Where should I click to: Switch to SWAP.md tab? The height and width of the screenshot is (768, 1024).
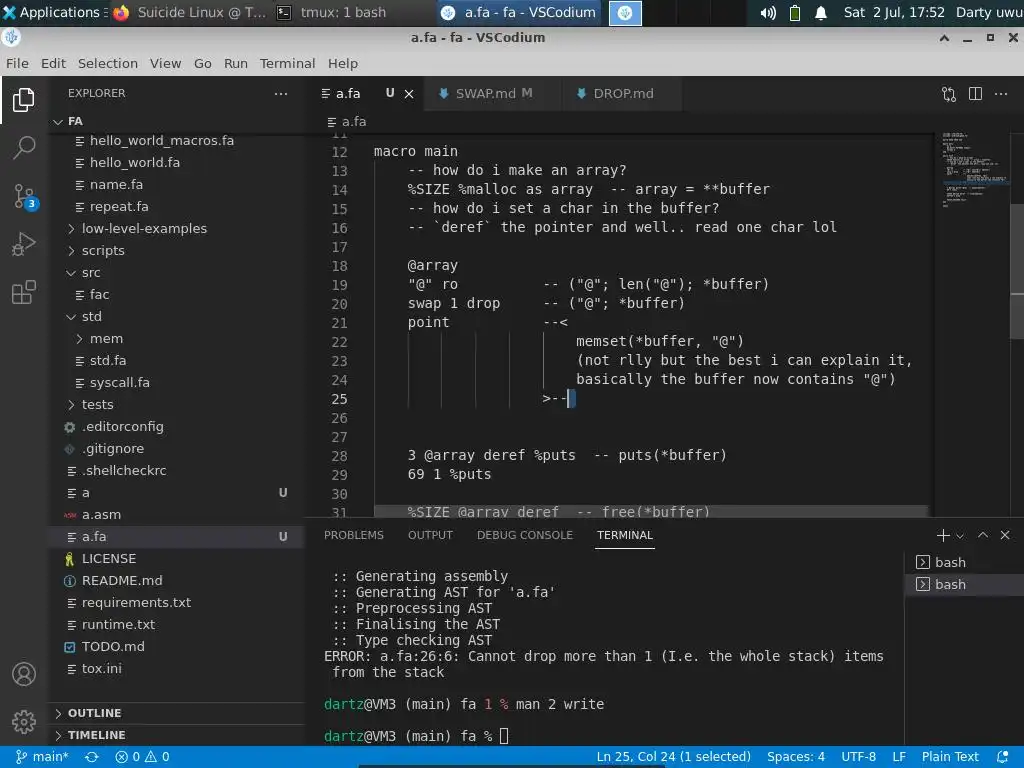tap(492, 93)
